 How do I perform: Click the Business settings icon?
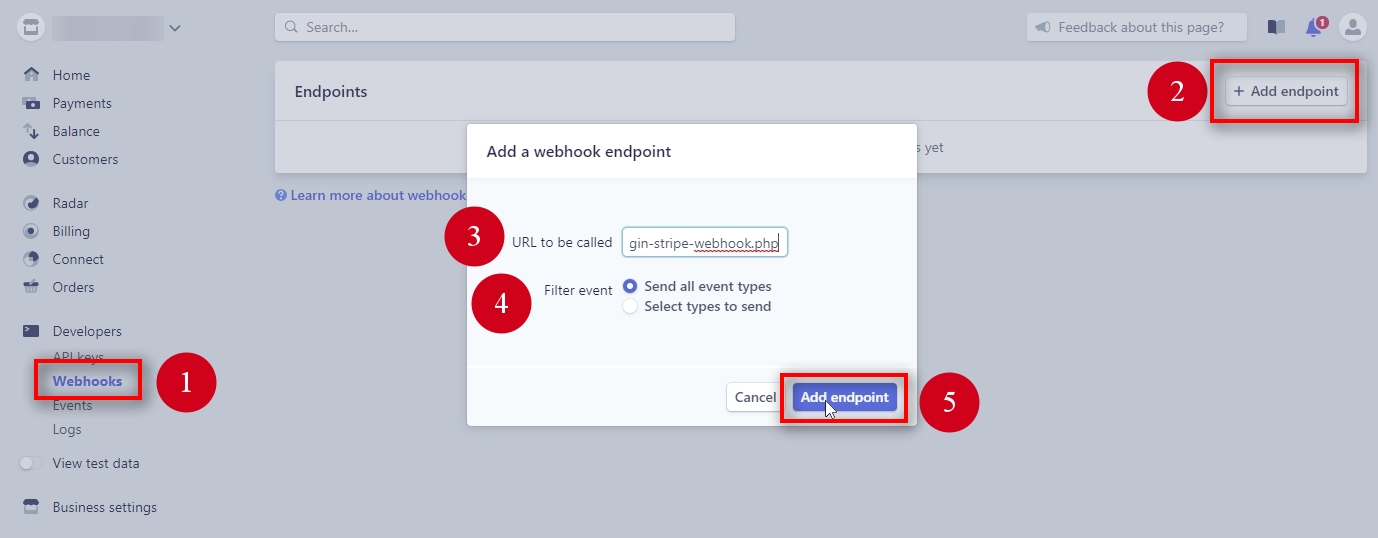click(x=31, y=507)
